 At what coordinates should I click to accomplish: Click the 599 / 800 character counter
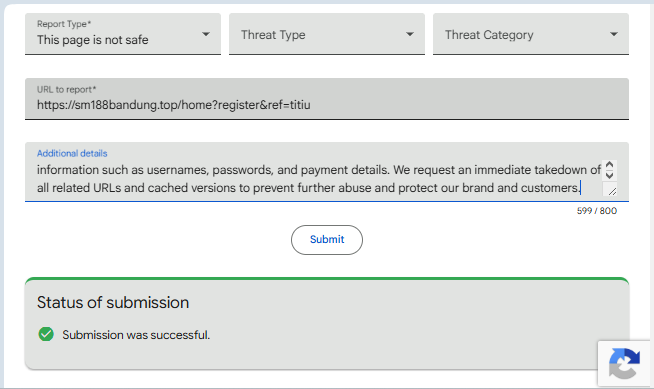pyautogui.click(x=596, y=211)
